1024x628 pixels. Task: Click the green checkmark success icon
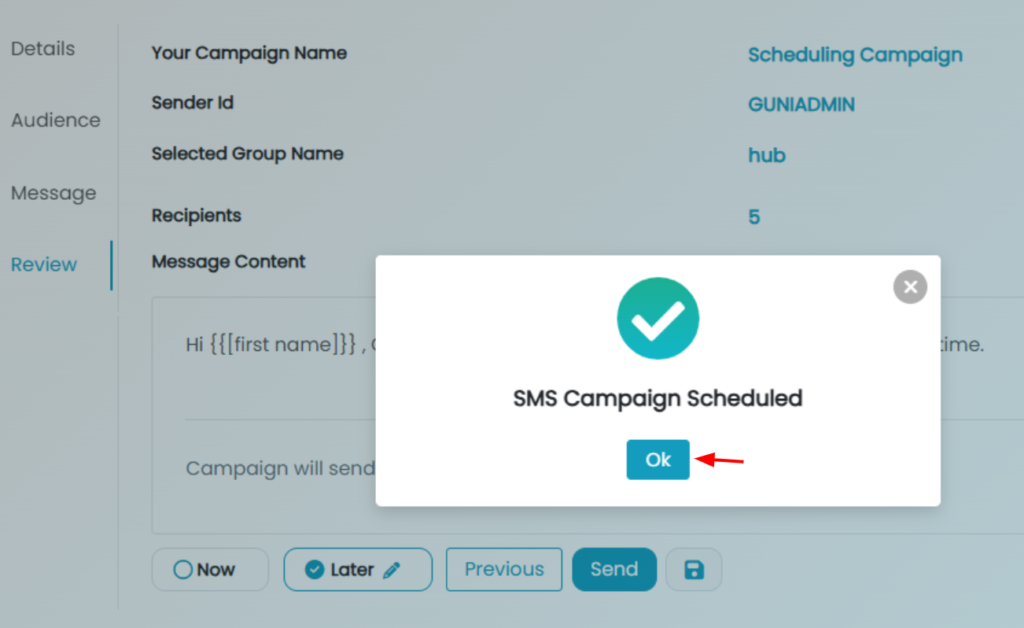point(657,319)
